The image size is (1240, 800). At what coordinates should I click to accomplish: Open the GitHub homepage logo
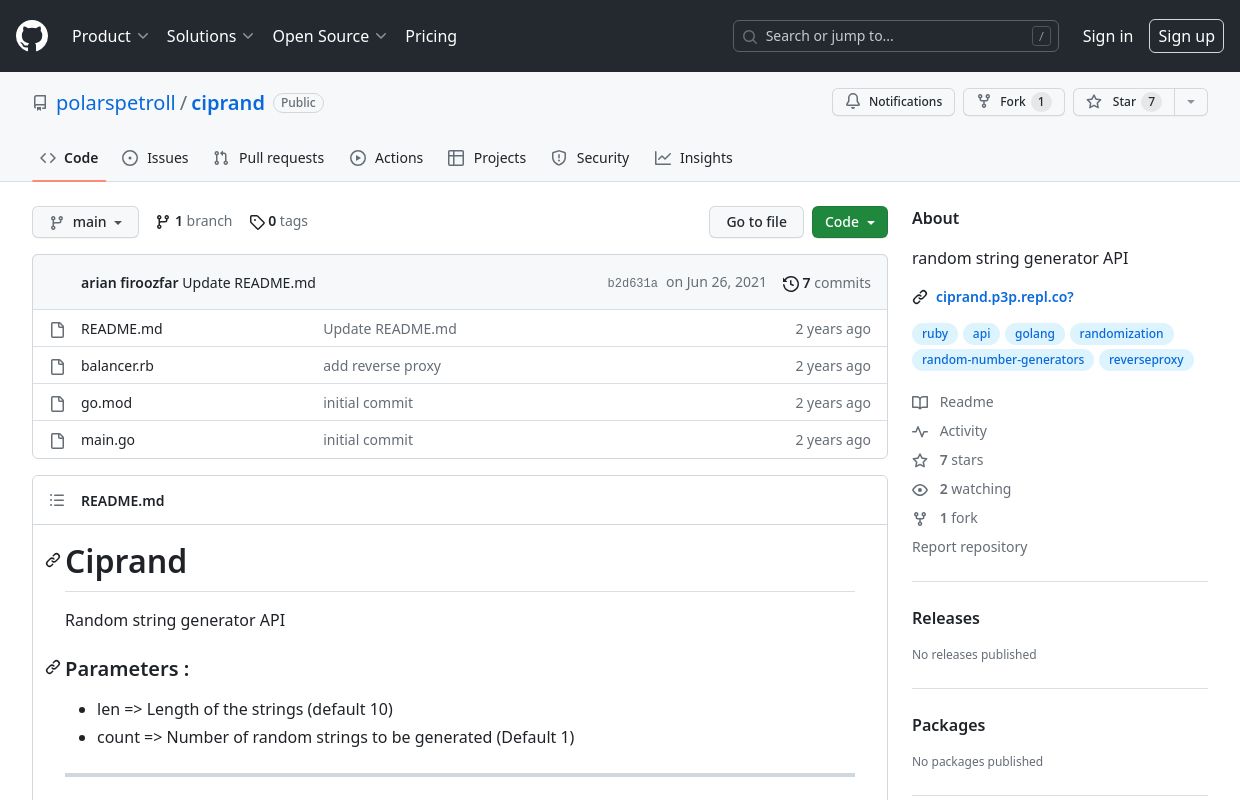click(x=32, y=36)
